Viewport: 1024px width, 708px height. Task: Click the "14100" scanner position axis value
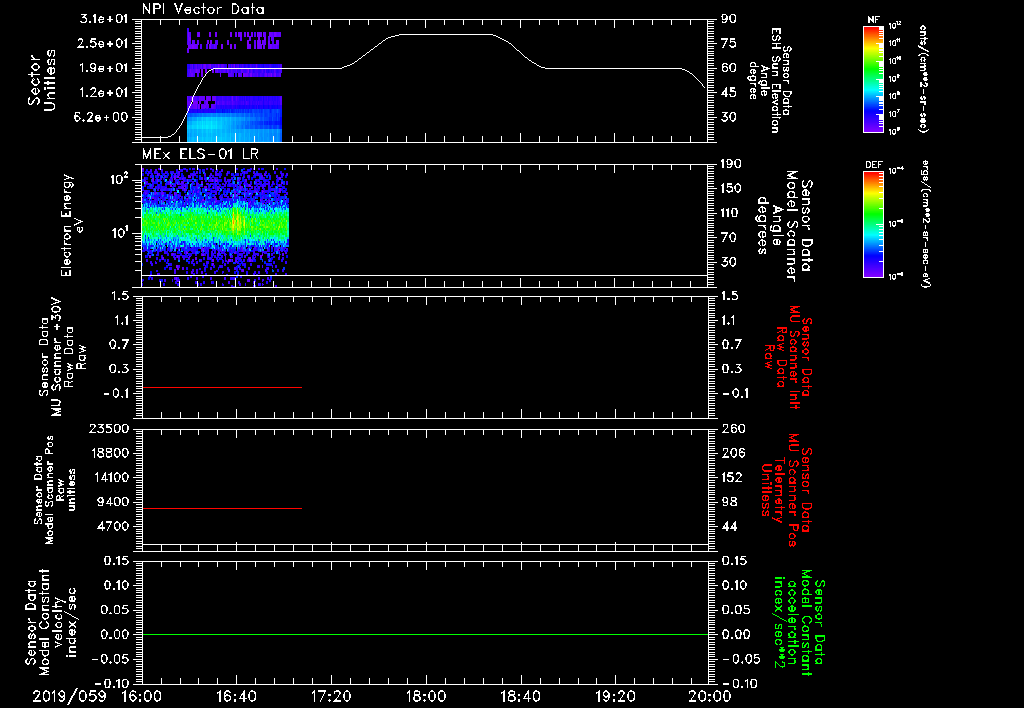(x=111, y=477)
